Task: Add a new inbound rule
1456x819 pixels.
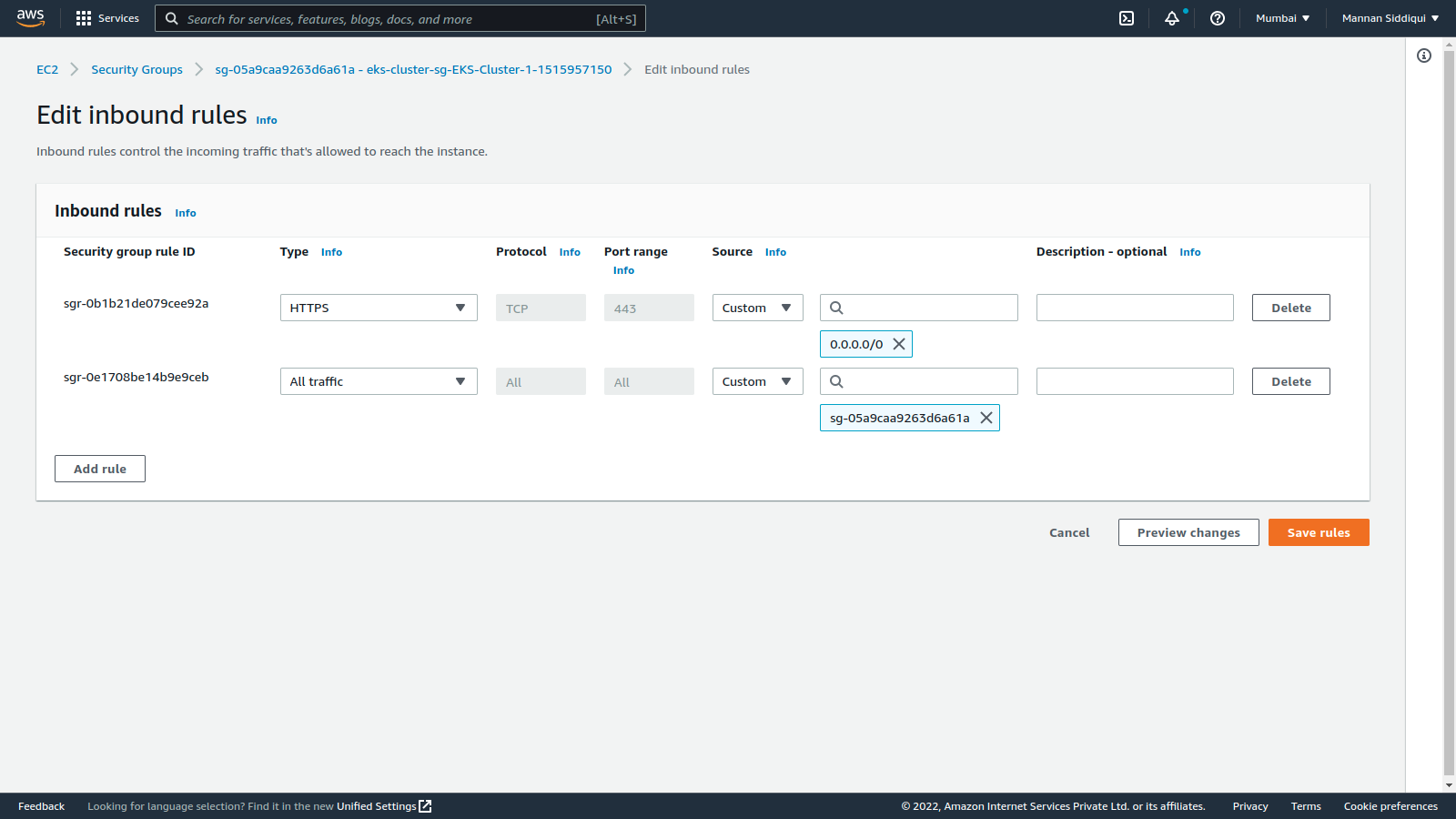Action: coord(99,469)
